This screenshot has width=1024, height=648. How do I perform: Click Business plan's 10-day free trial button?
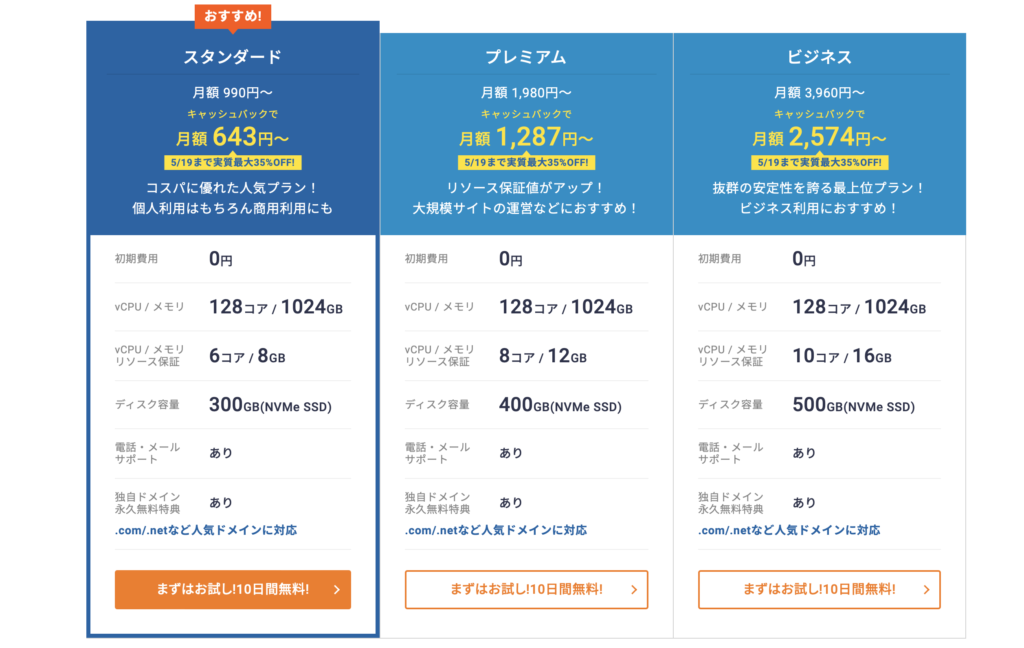[x=819, y=589]
